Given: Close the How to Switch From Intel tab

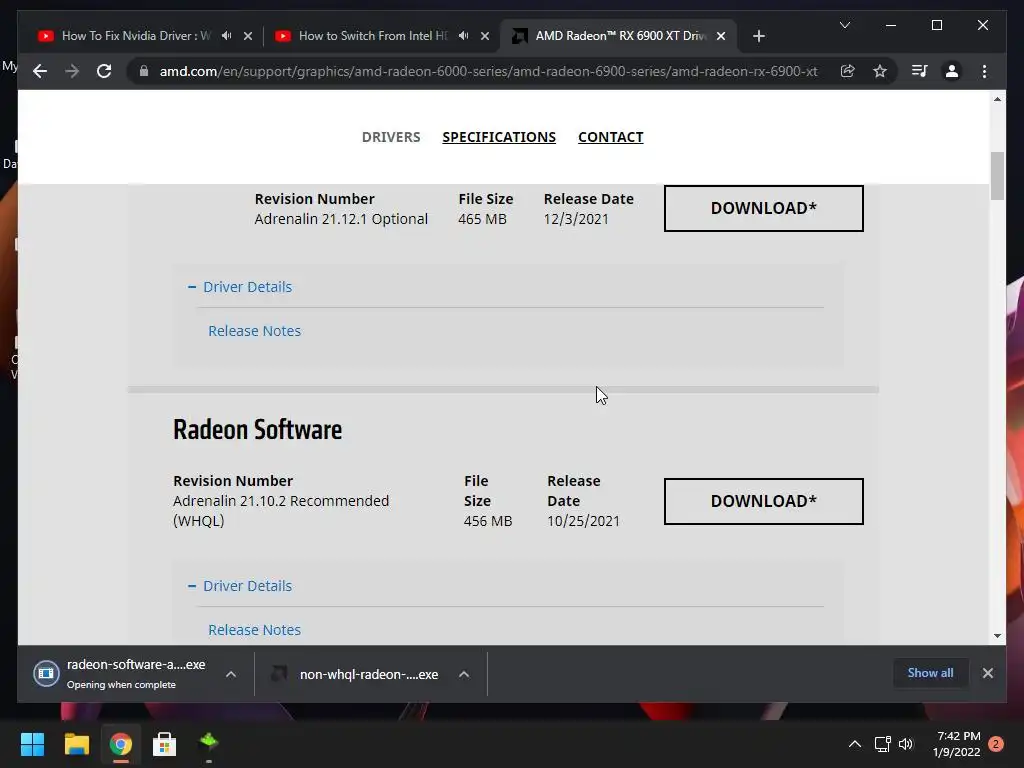Looking at the screenshot, I should [x=485, y=36].
